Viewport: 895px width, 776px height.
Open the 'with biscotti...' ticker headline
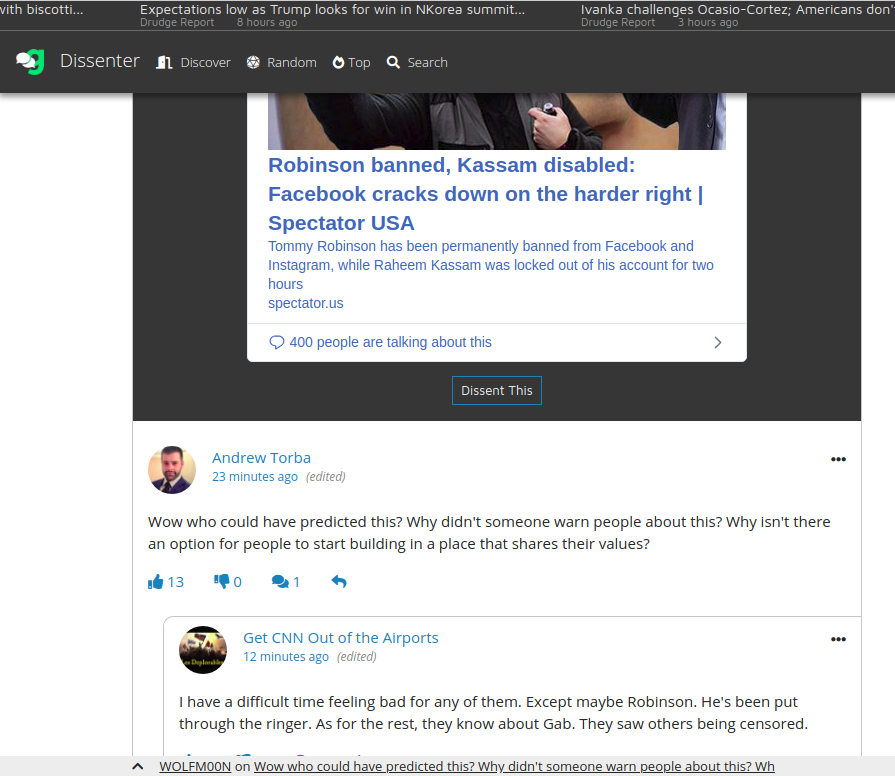41,9
